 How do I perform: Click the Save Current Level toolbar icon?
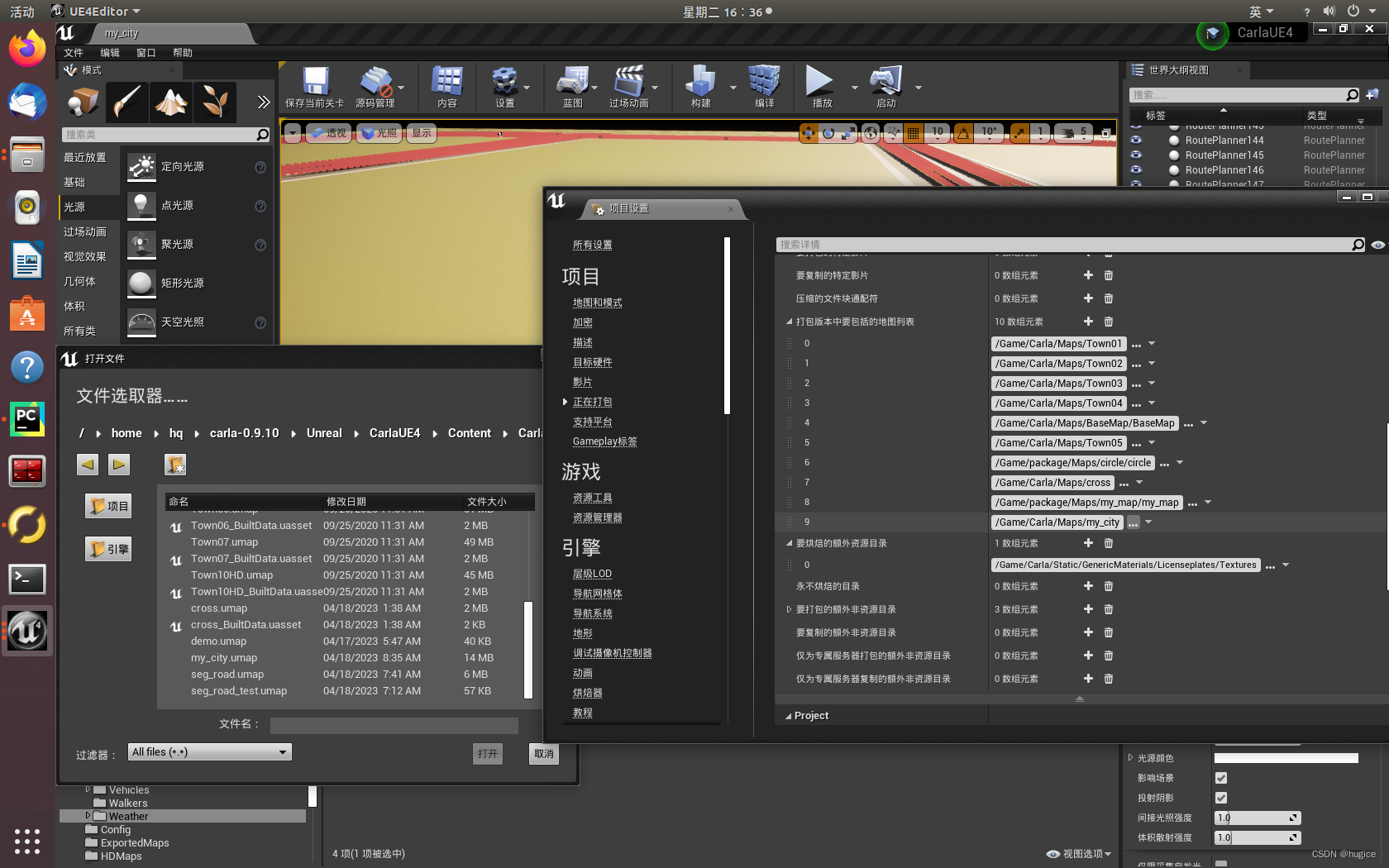(x=315, y=83)
